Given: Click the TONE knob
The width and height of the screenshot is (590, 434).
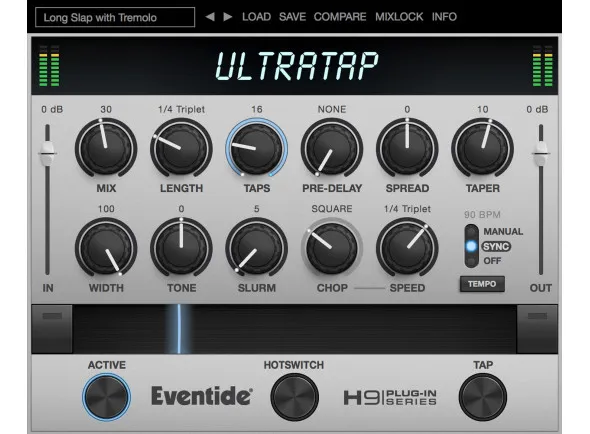Looking at the screenshot, I should (x=181, y=248).
